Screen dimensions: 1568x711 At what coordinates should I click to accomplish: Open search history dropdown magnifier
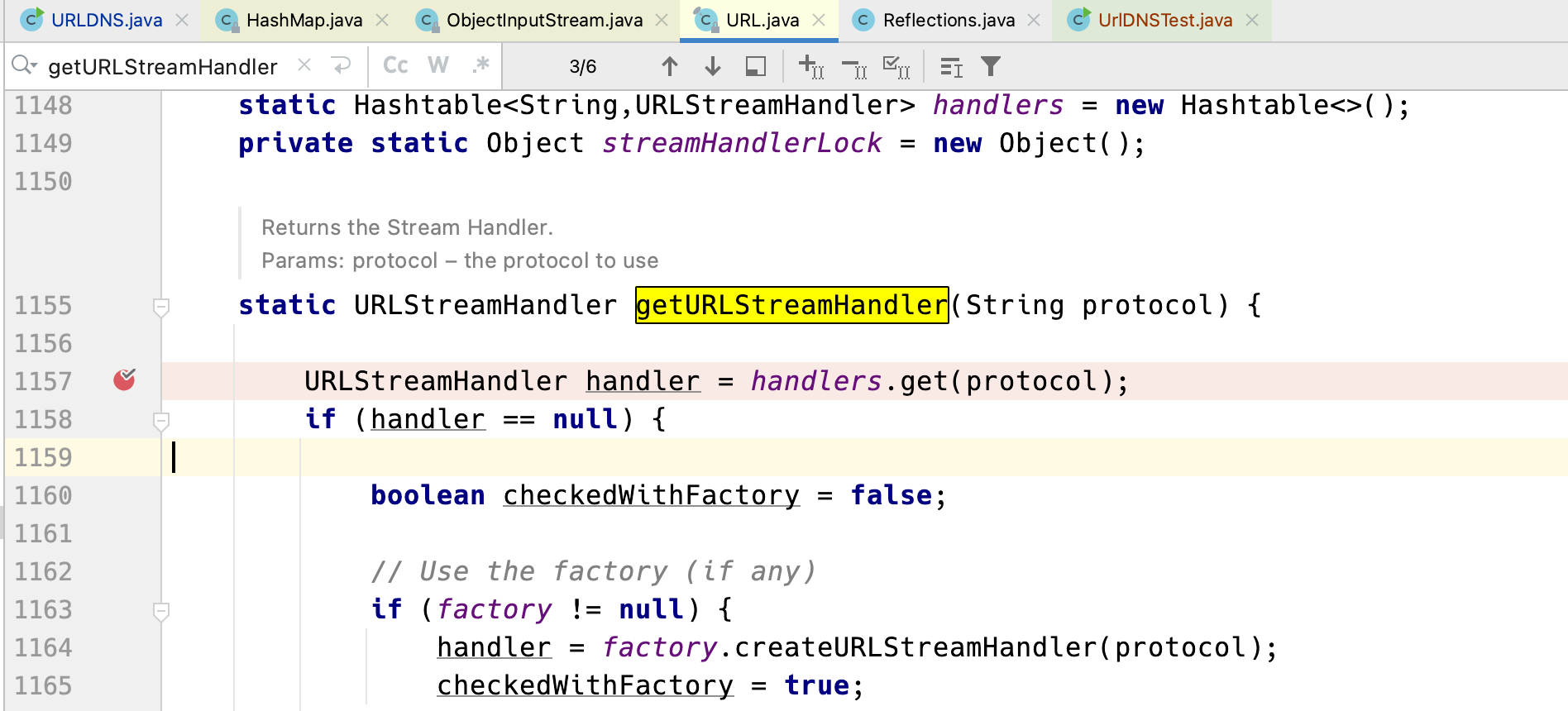click(25, 65)
